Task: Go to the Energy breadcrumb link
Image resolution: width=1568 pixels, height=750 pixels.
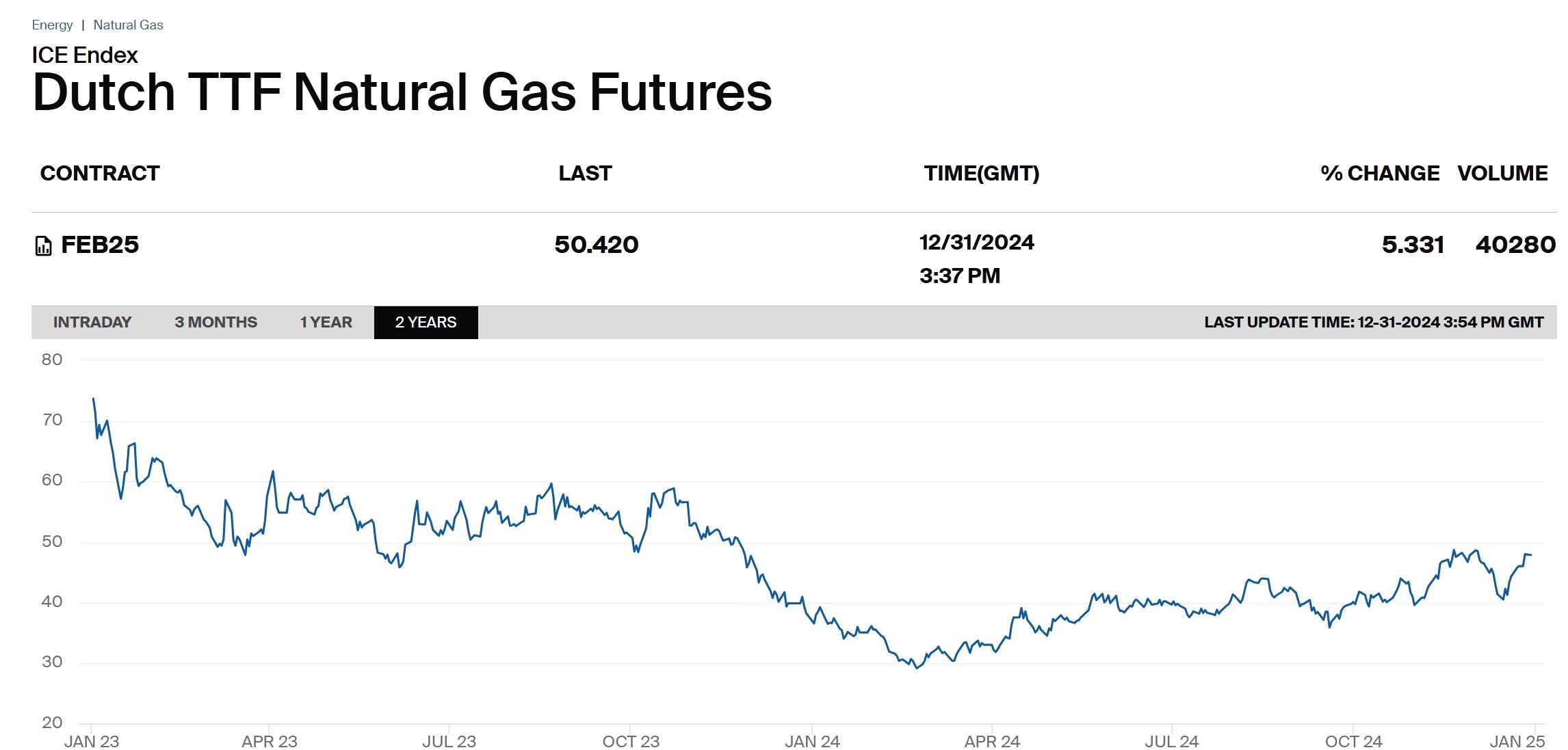Action: pyautogui.click(x=52, y=25)
